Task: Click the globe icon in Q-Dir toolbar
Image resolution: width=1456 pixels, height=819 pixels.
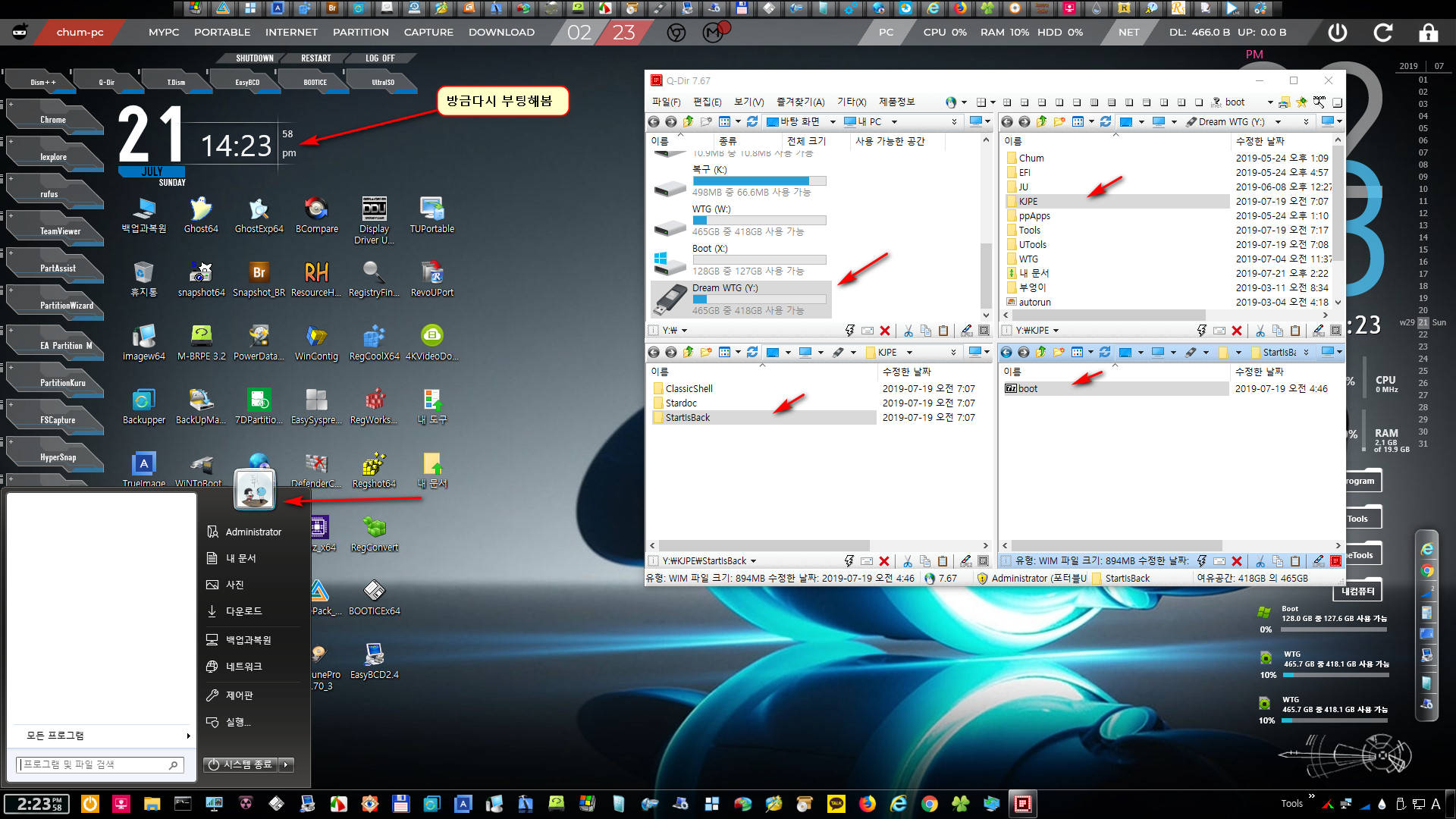Action: coord(951,102)
